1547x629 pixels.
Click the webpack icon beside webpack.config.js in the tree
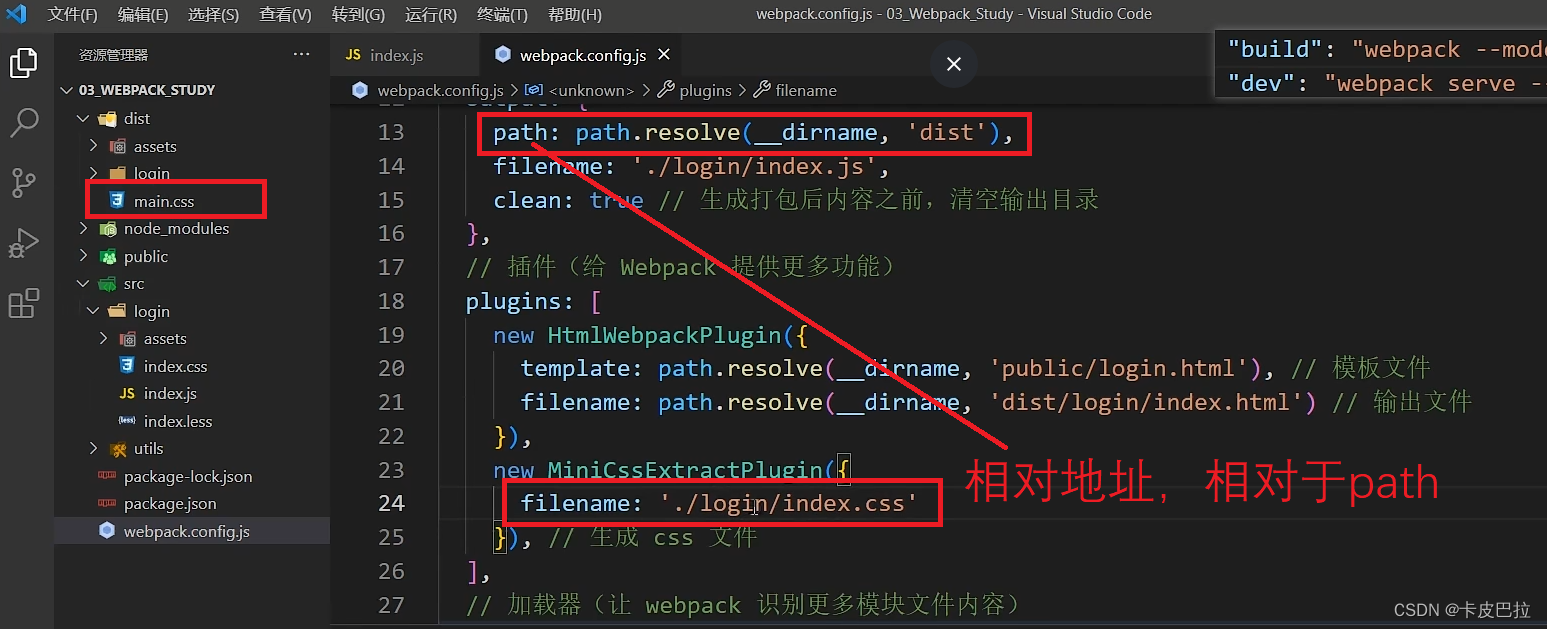pos(107,531)
